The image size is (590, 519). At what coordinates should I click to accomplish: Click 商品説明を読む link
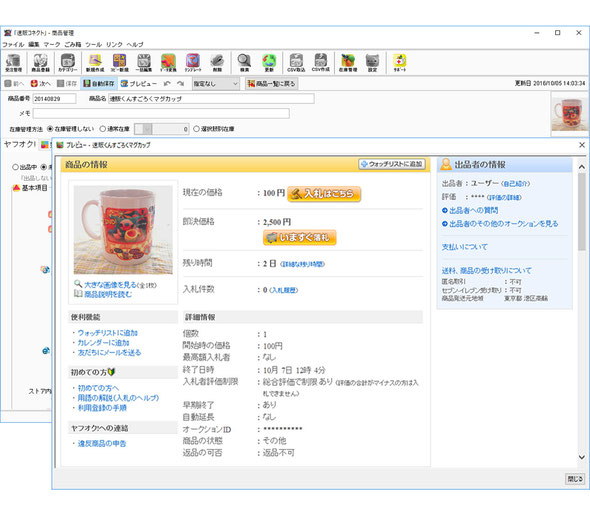pos(108,294)
